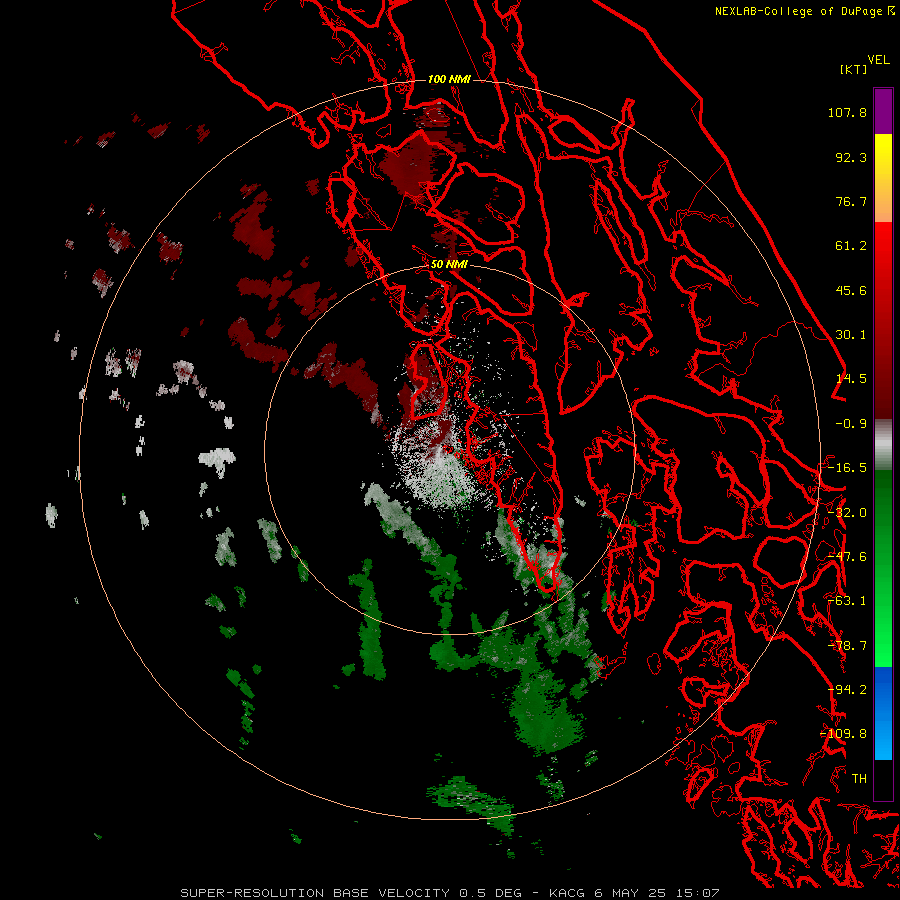The image size is (900, 900).
Task: Click the -63.1 legend value
Action: (x=847, y=601)
